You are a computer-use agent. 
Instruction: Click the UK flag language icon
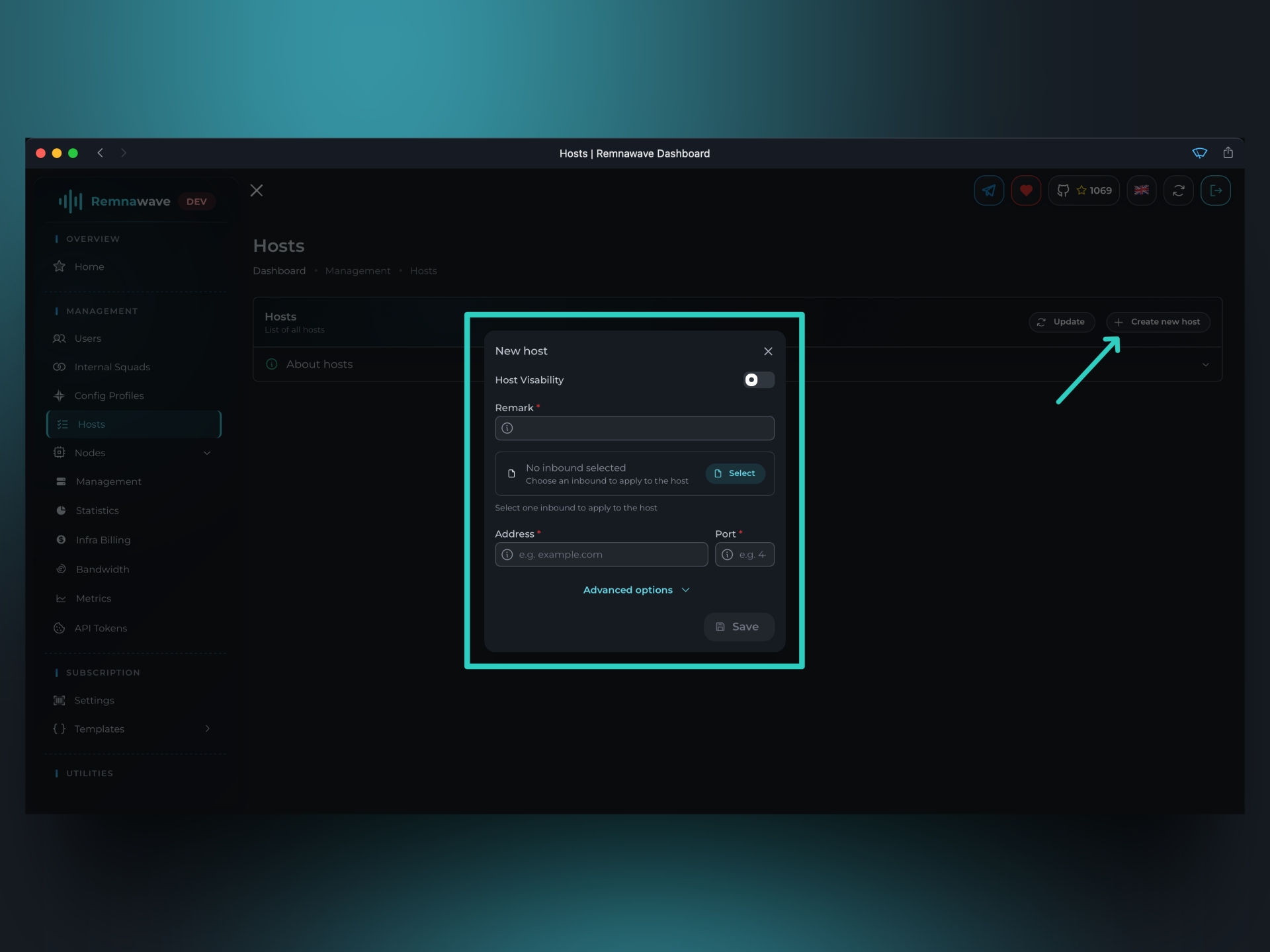(x=1141, y=190)
